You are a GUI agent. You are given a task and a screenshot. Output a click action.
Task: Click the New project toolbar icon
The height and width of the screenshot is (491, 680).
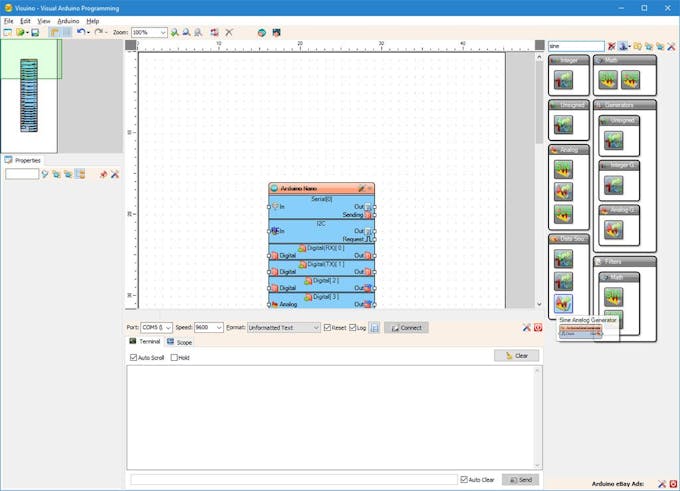(7, 33)
